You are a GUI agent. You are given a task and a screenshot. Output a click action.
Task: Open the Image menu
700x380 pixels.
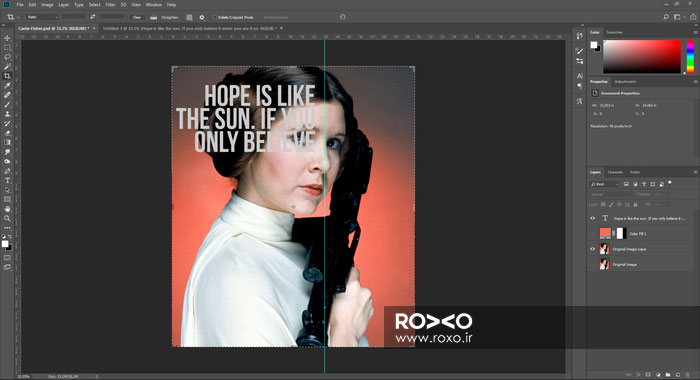47,5
